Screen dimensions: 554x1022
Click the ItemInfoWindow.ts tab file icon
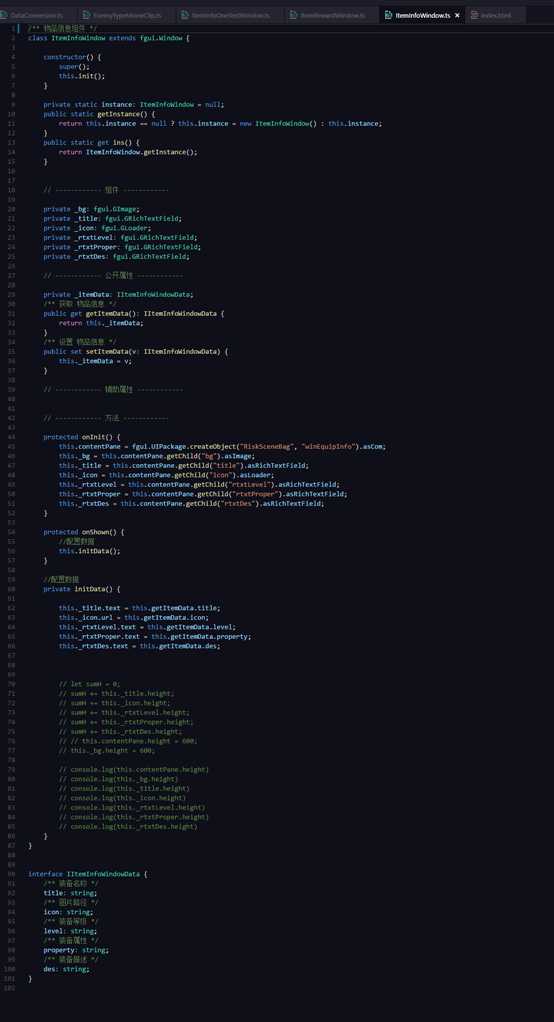(388, 15)
